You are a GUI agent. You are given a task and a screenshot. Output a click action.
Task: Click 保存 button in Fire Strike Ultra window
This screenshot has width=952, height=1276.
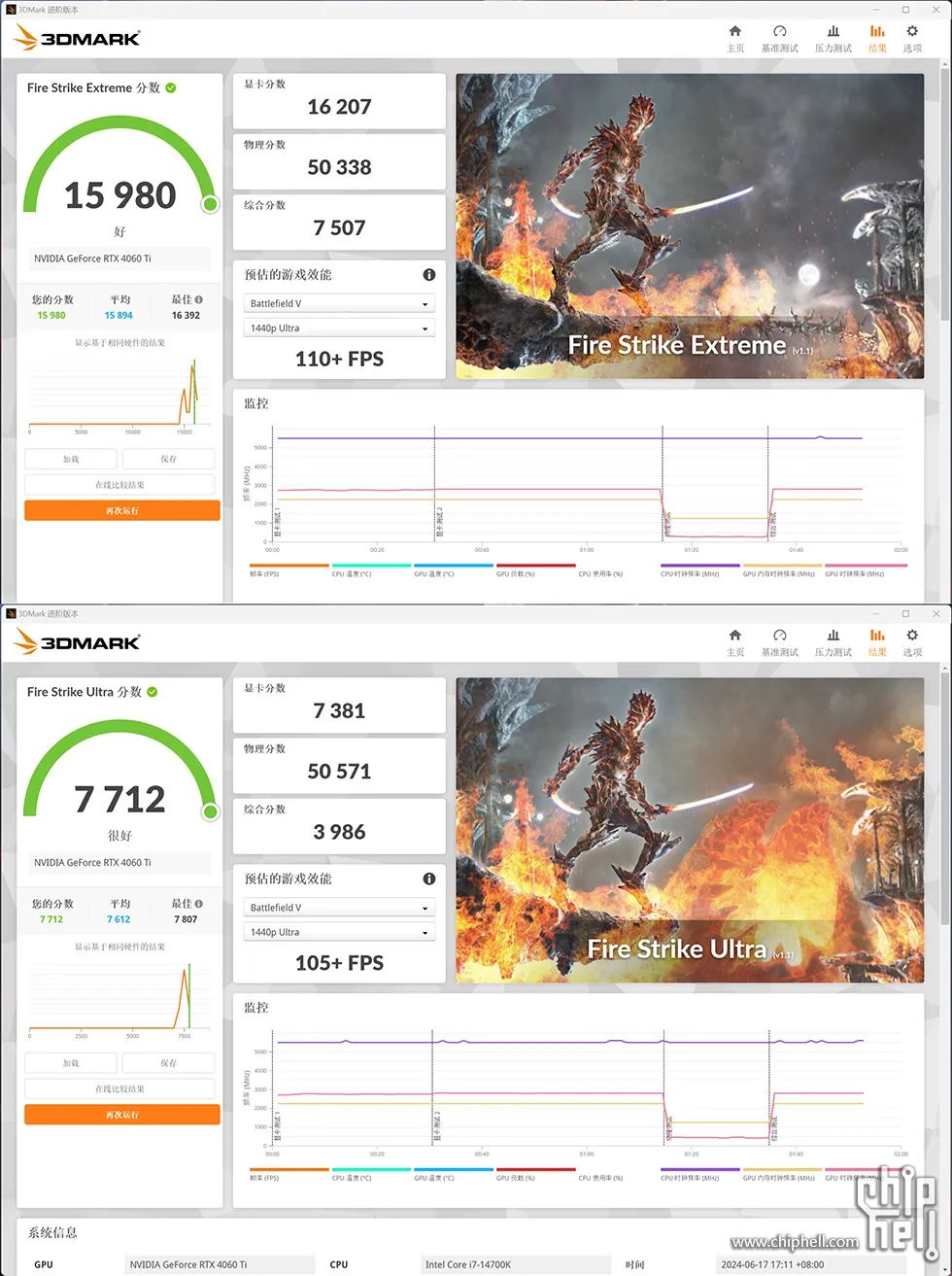click(169, 1063)
